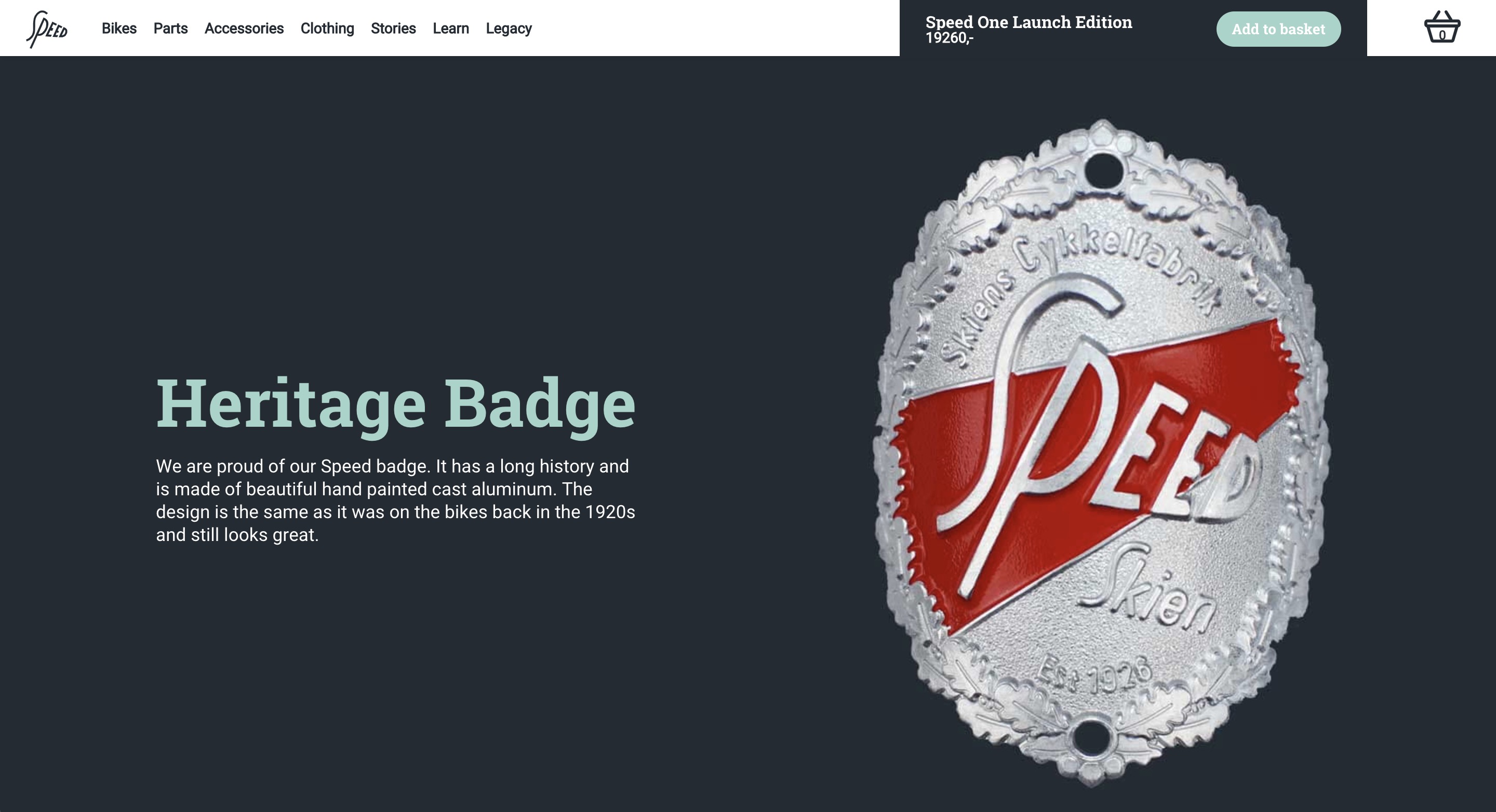Go to the Legacy page
1496x812 pixels.
pos(509,29)
